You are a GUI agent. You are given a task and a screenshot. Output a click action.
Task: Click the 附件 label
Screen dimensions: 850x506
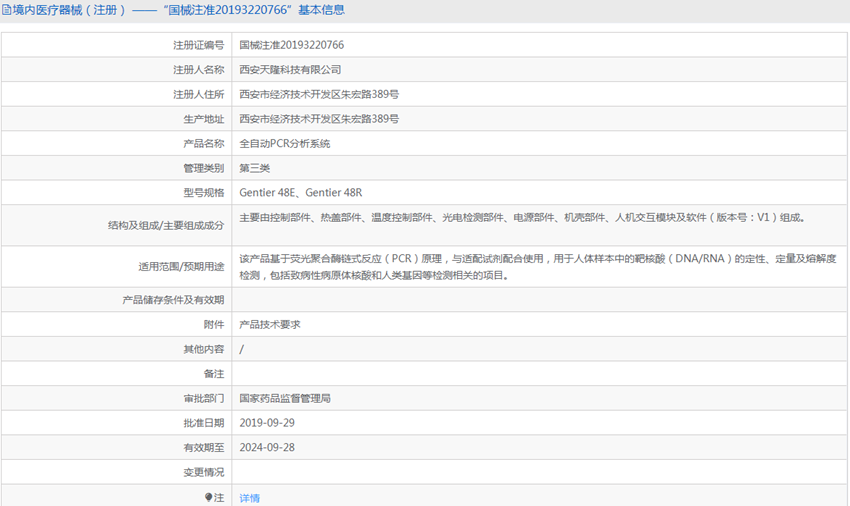(214, 324)
